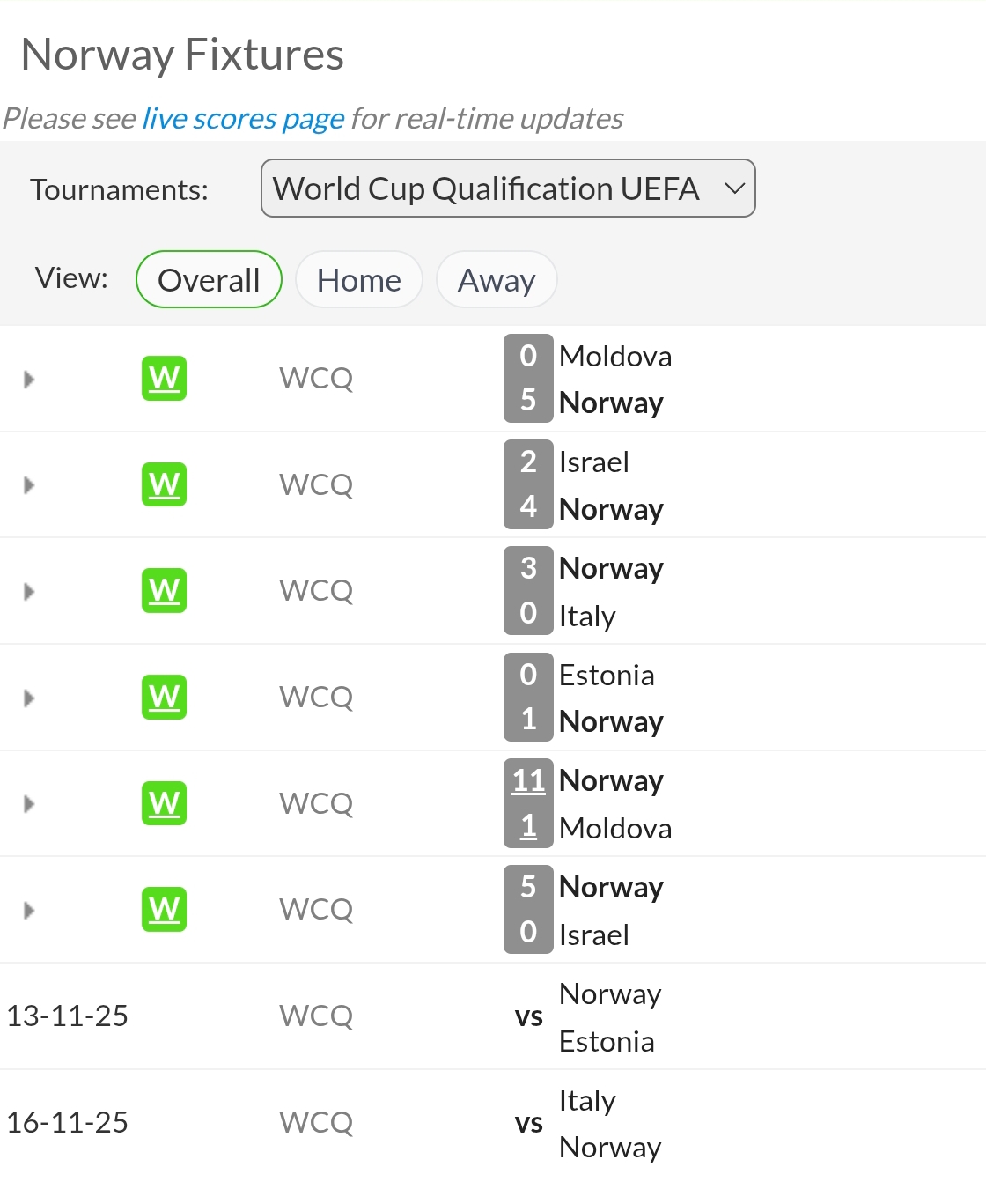Click the W badge for Norway 11-1 Moldova
This screenshot has width=986, height=1204.
164,803
